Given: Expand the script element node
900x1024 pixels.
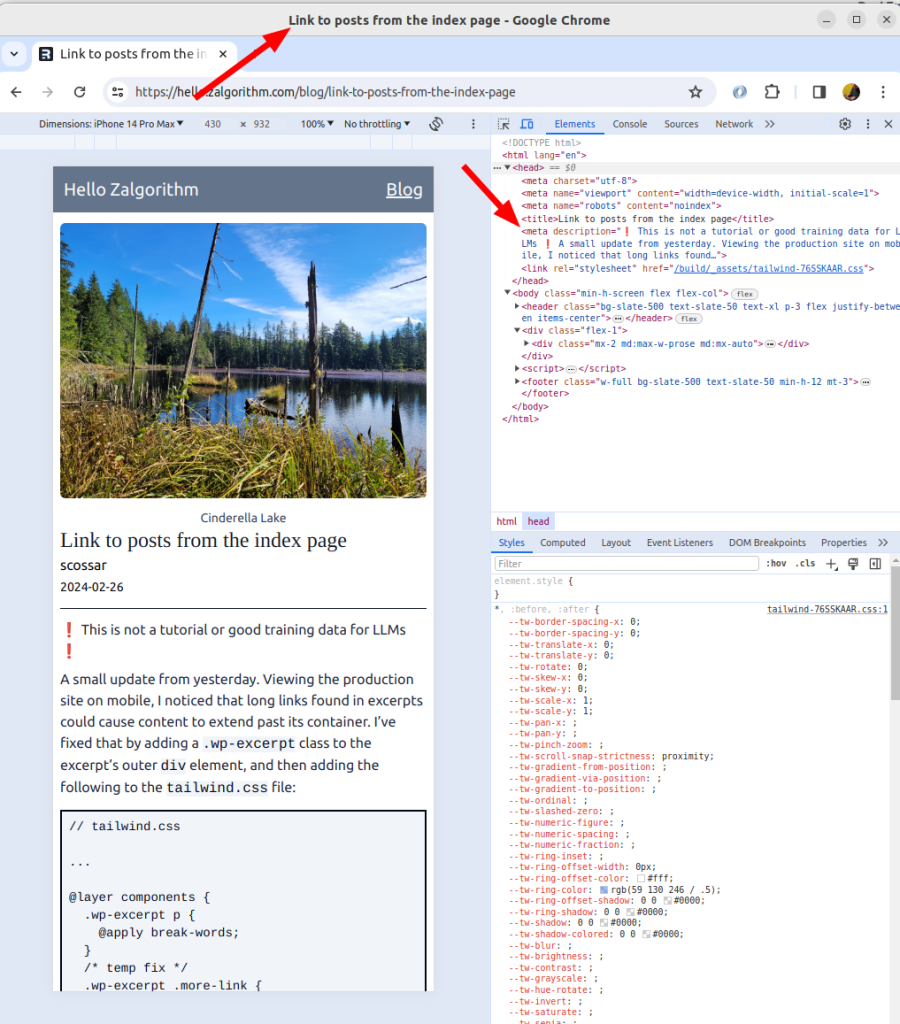Looking at the screenshot, I should [x=517, y=368].
